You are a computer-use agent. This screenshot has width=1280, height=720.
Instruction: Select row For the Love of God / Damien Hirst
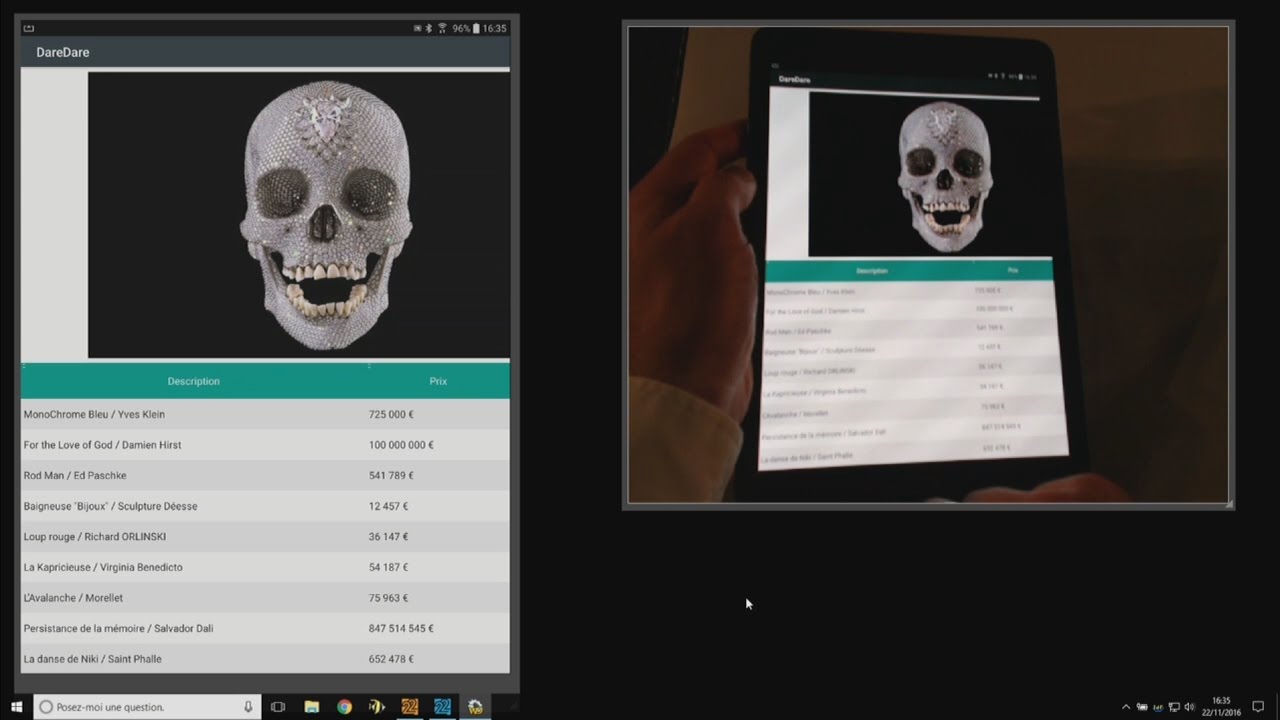265,445
